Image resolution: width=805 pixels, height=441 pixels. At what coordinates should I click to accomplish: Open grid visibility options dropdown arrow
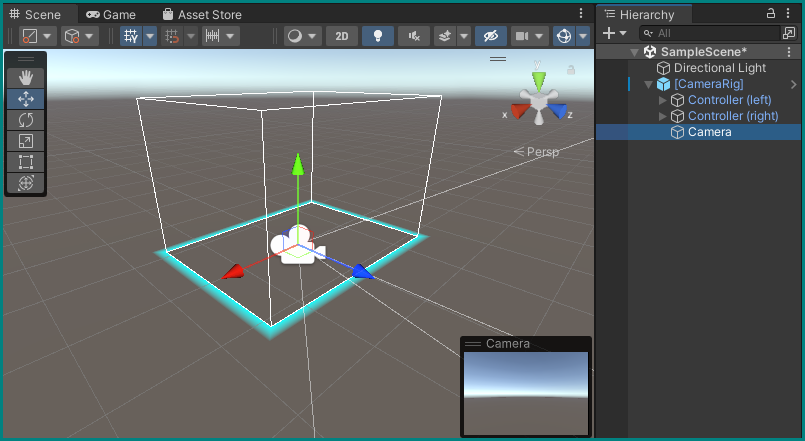[150, 36]
